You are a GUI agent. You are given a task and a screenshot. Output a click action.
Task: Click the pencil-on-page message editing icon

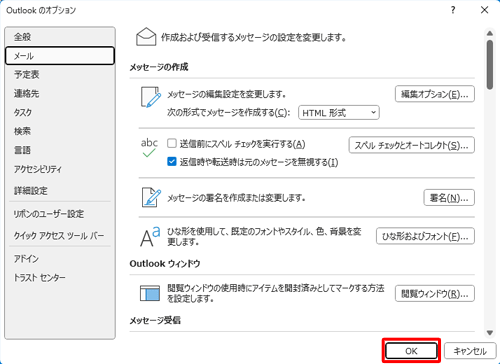151,97
